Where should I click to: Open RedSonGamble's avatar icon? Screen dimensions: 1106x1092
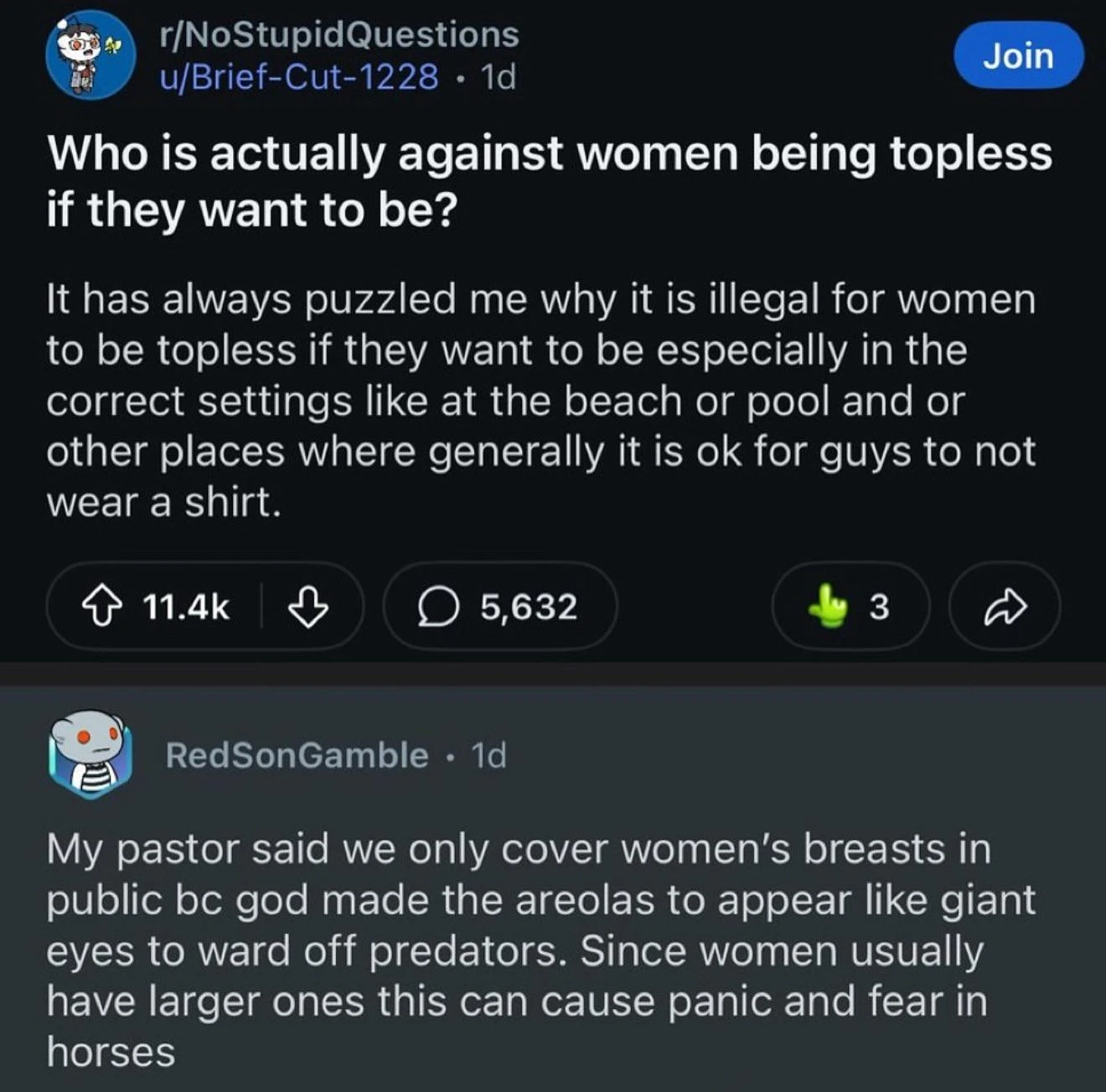click(x=90, y=754)
